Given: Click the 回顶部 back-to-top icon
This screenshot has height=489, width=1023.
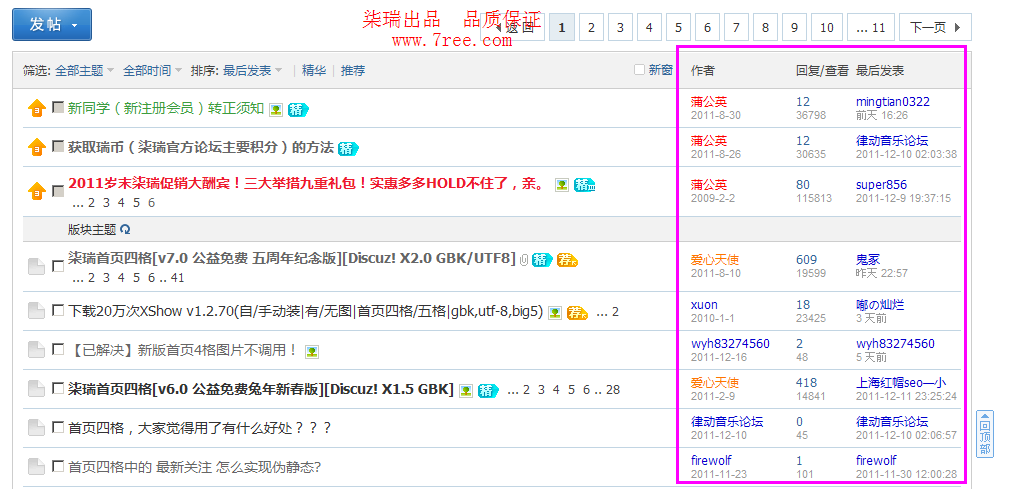Looking at the screenshot, I should 985,434.
